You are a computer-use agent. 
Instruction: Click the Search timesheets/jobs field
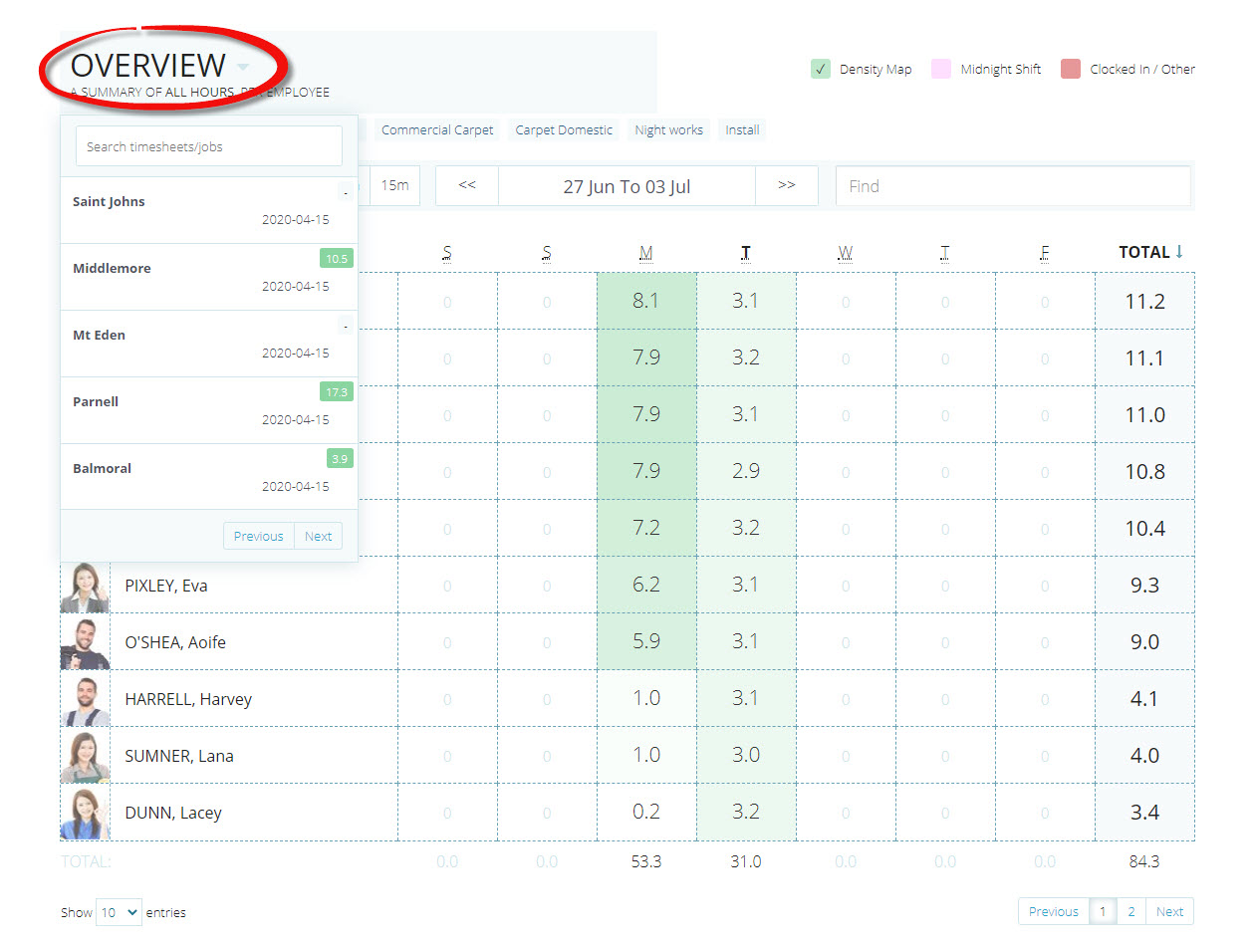[x=208, y=146]
